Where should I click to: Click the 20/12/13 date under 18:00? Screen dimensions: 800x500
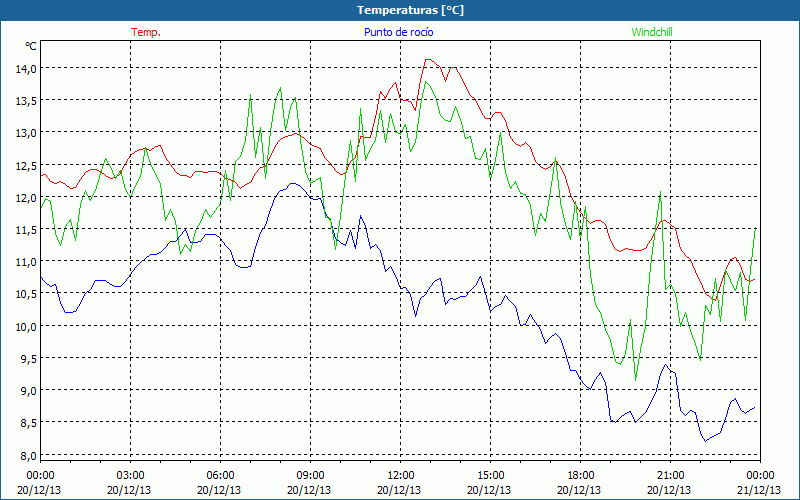point(579,490)
